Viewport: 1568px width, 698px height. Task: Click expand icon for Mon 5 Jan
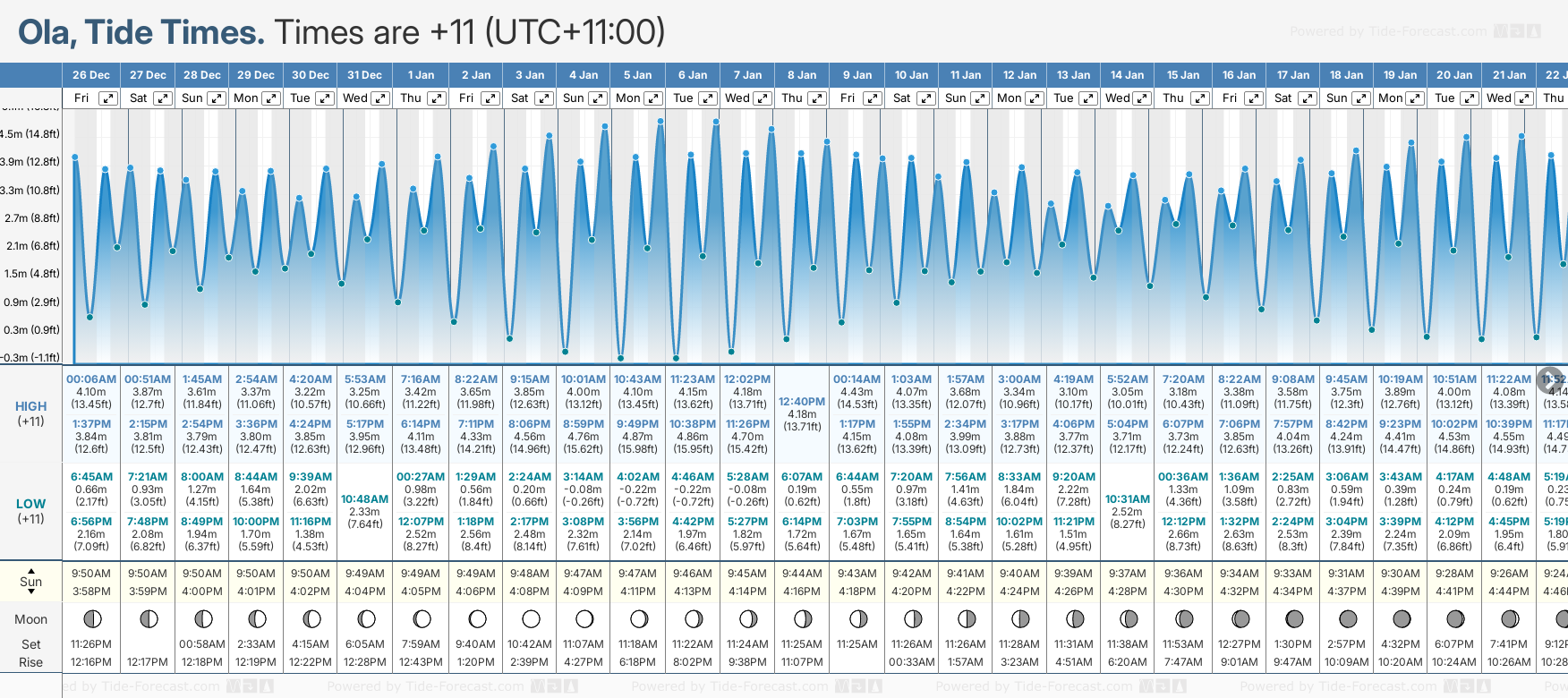[x=653, y=98]
